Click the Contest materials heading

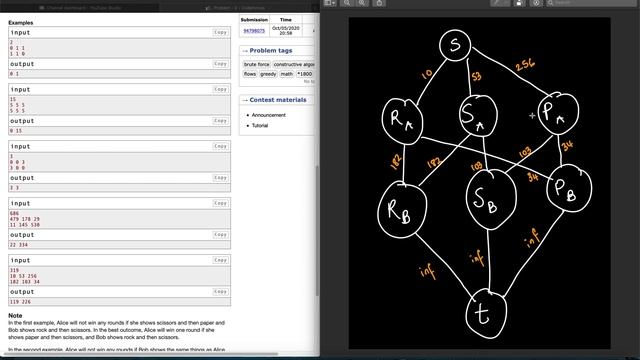[278, 100]
